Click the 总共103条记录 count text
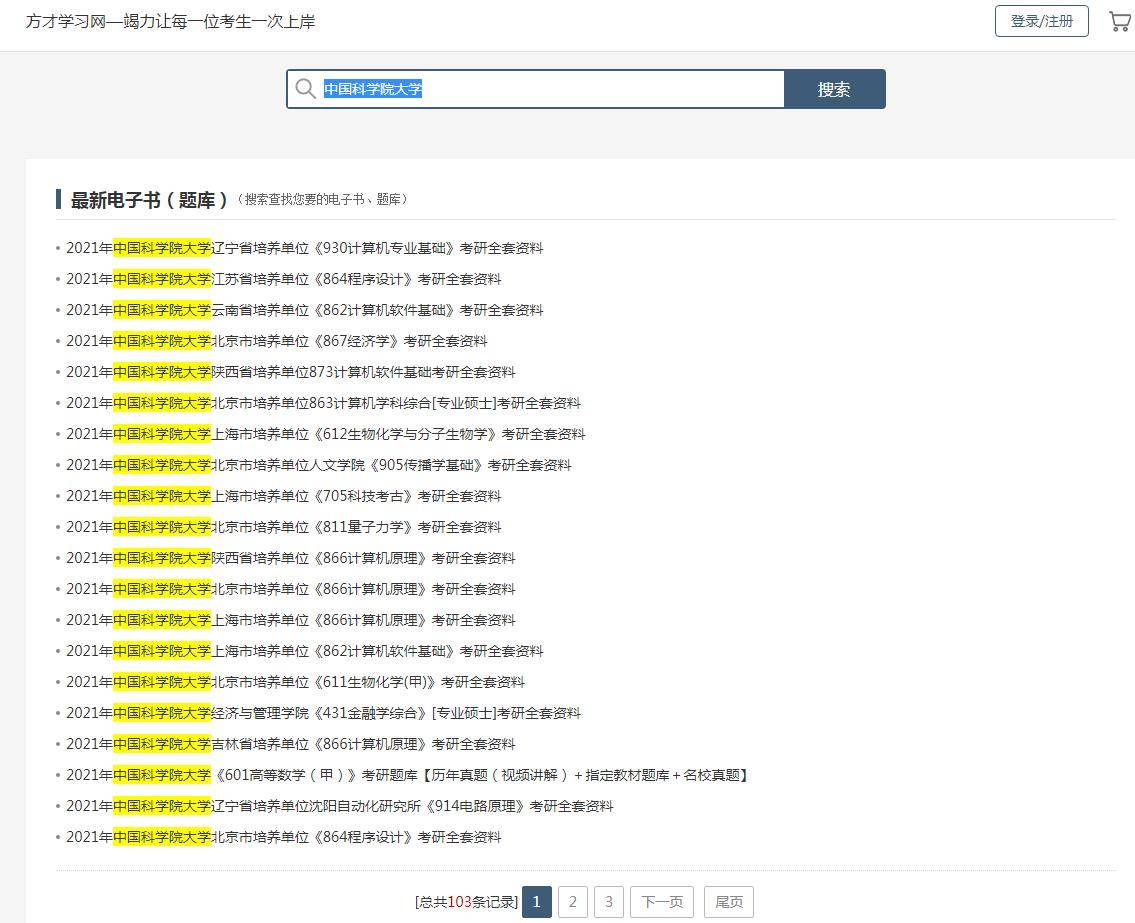1135x923 pixels. pyautogui.click(x=466, y=902)
